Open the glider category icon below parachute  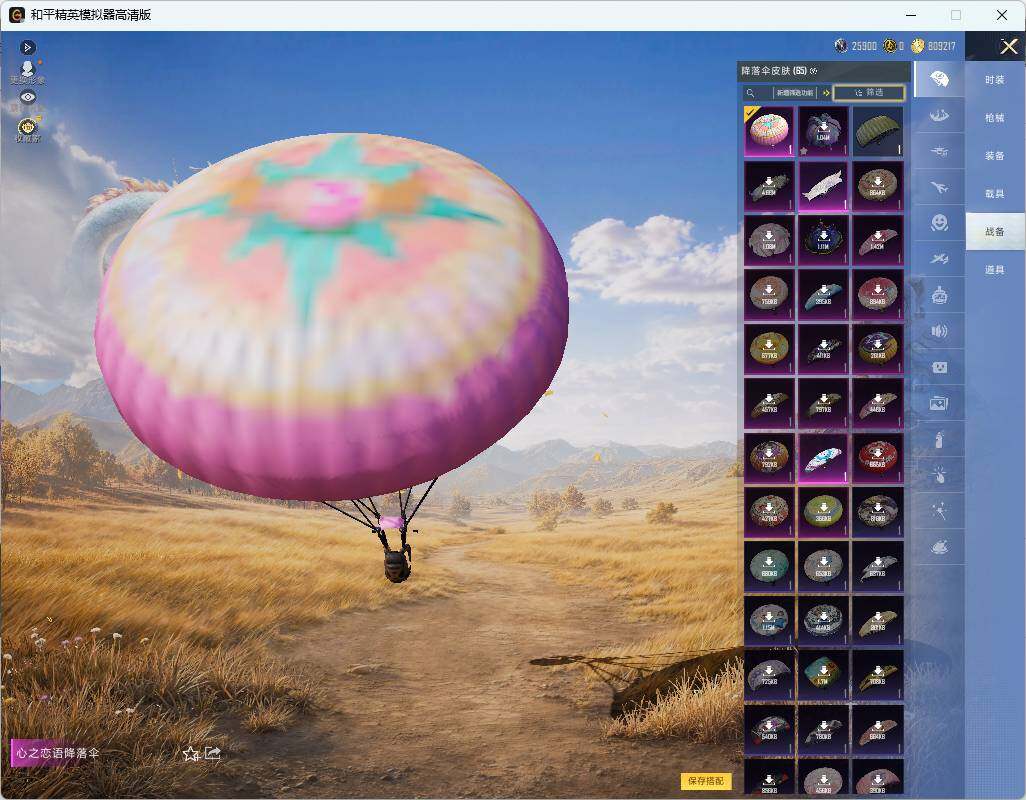click(x=939, y=116)
